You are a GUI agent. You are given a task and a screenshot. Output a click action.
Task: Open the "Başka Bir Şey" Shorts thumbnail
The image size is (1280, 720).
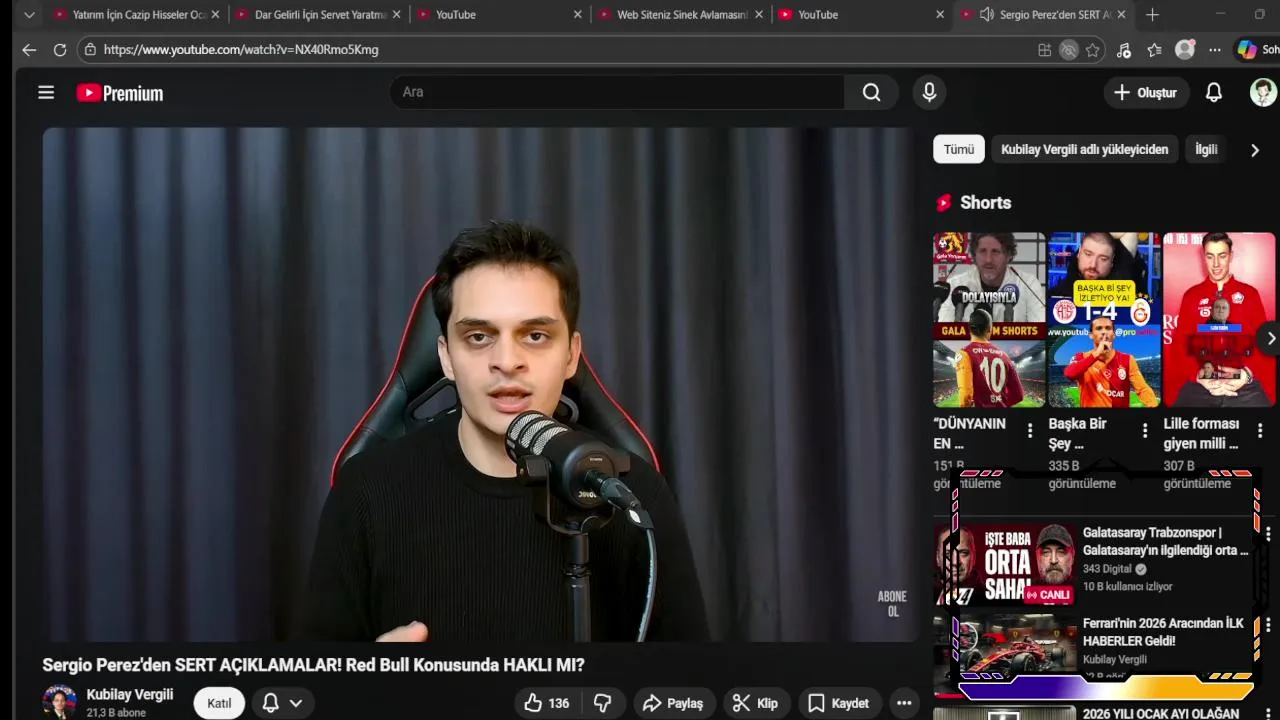click(x=1104, y=320)
